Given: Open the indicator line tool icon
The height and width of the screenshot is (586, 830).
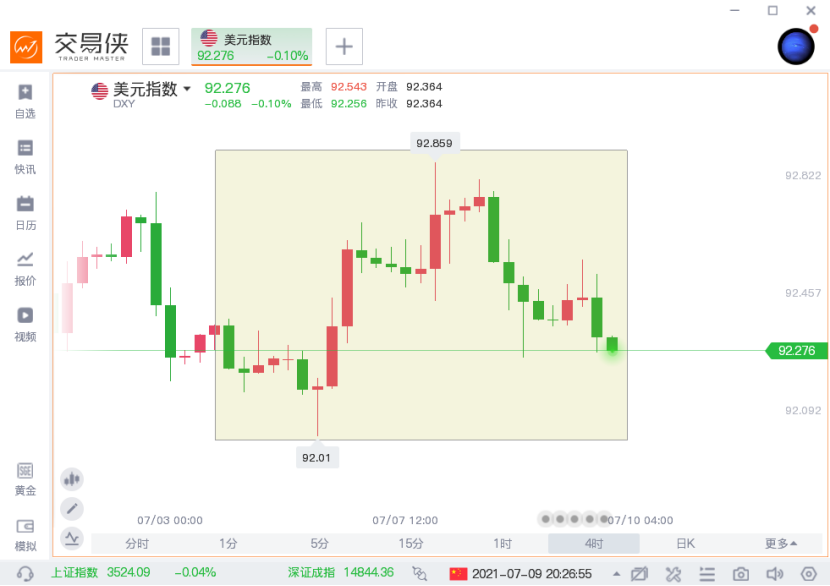Looking at the screenshot, I should pyautogui.click(x=72, y=539).
